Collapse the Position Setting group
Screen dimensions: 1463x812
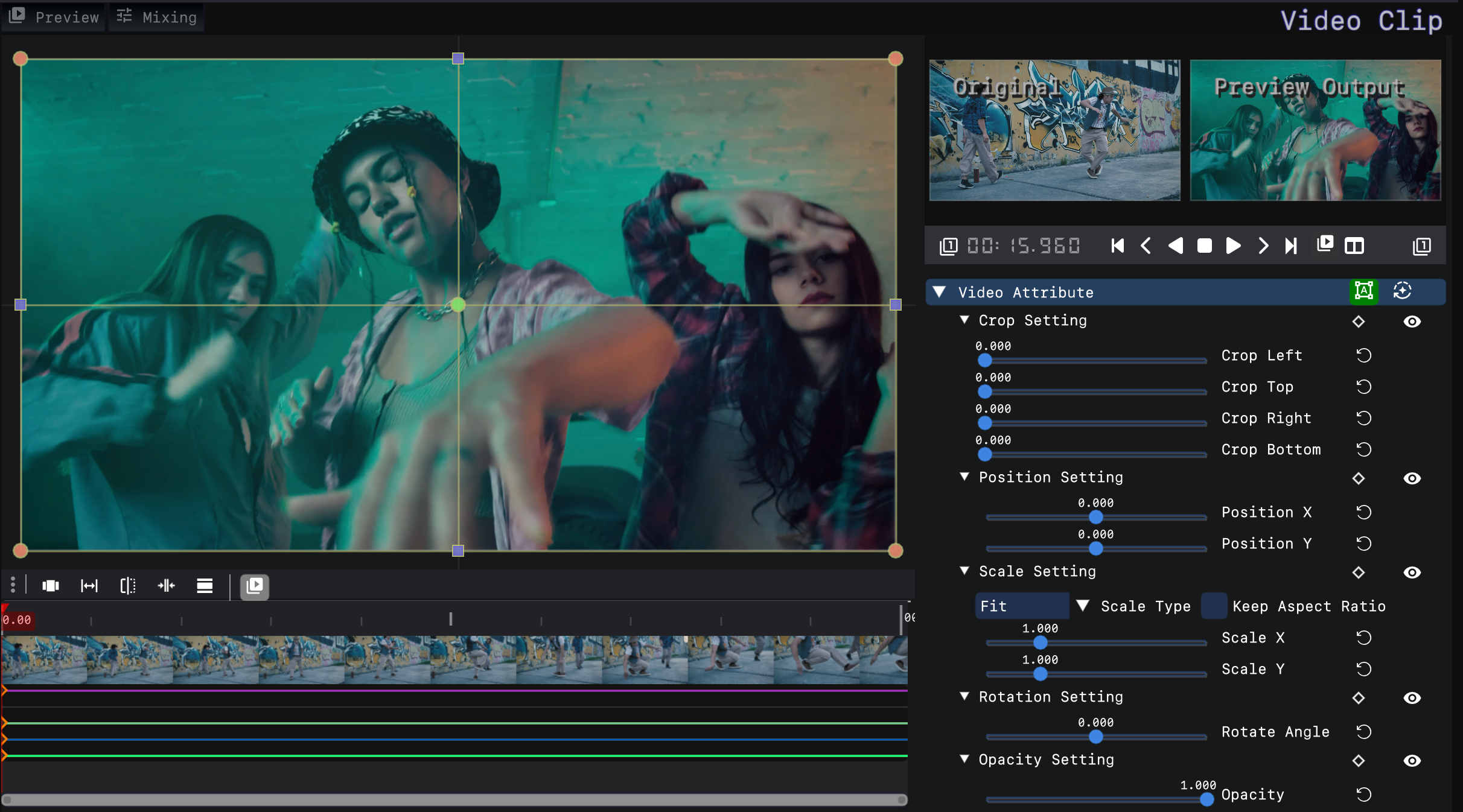[x=964, y=477]
